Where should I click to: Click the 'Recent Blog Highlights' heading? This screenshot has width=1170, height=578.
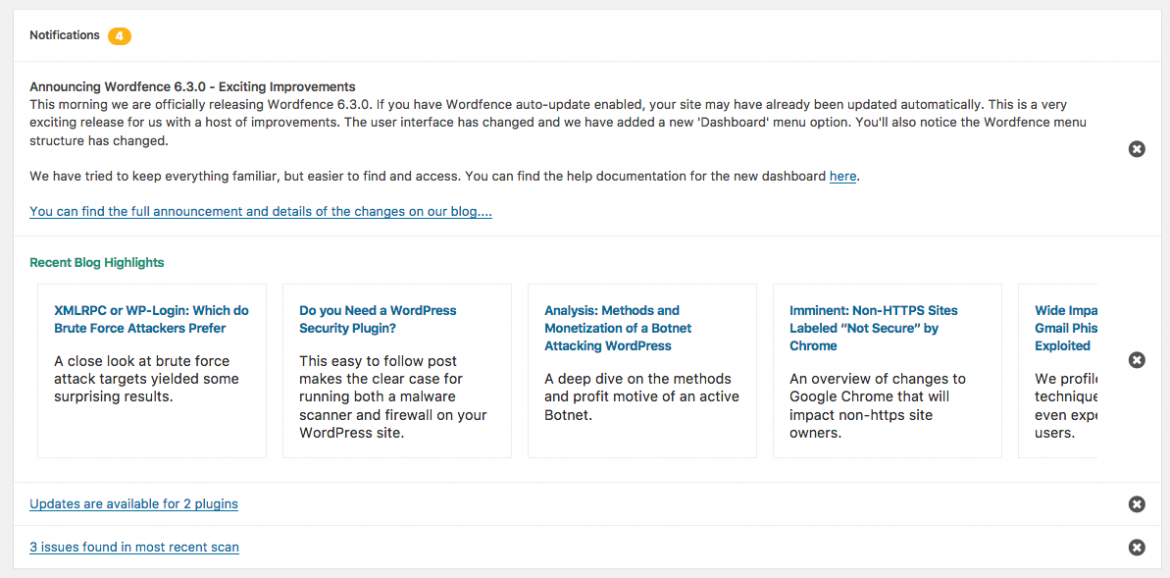[97, 263]
